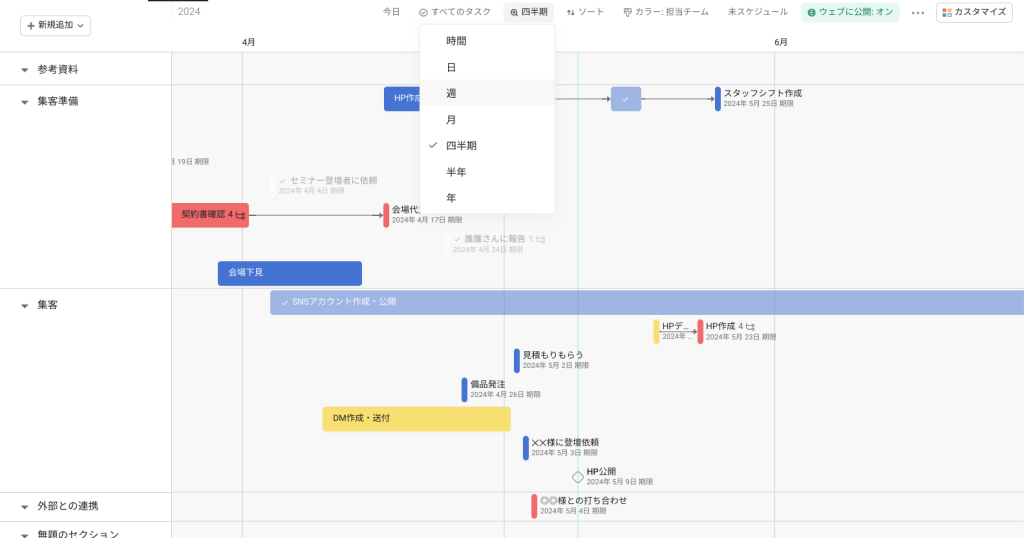The height and width of the screenshot is (538, 1024).
Task: Toggle ウェブに公開: オン setting
Action: (850, 12)
